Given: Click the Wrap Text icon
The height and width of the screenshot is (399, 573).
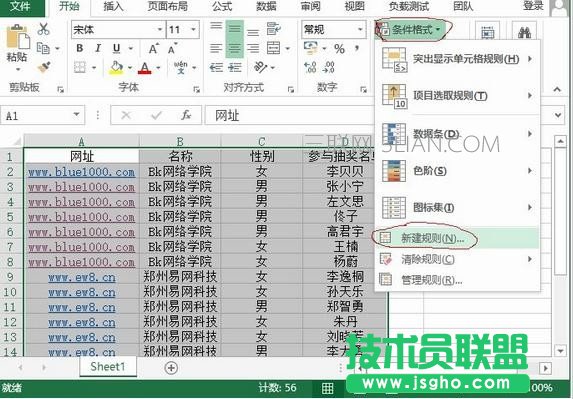Looking at the screenshot, I should coord(274,28).
